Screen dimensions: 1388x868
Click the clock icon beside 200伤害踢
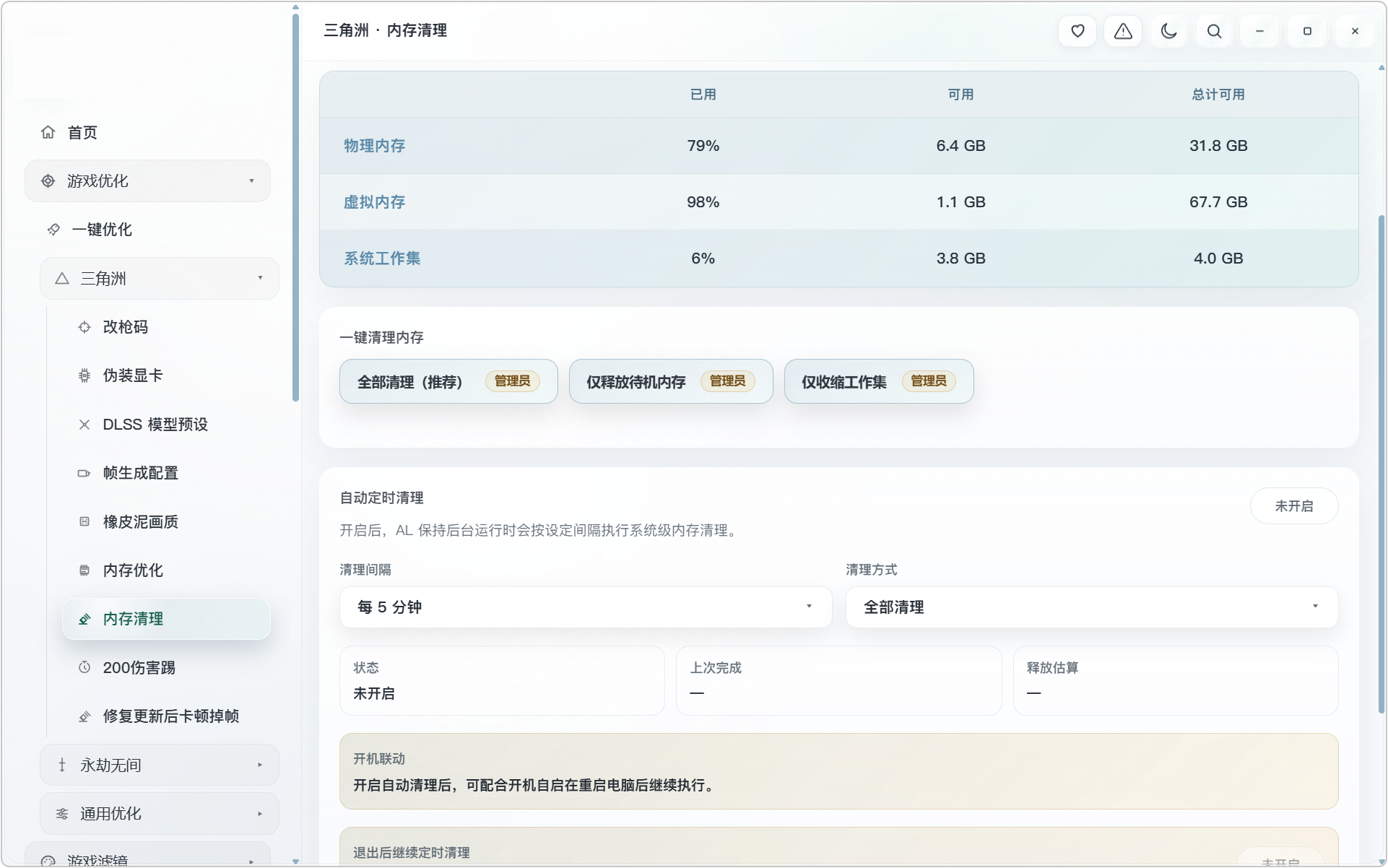tap(84, 667)
